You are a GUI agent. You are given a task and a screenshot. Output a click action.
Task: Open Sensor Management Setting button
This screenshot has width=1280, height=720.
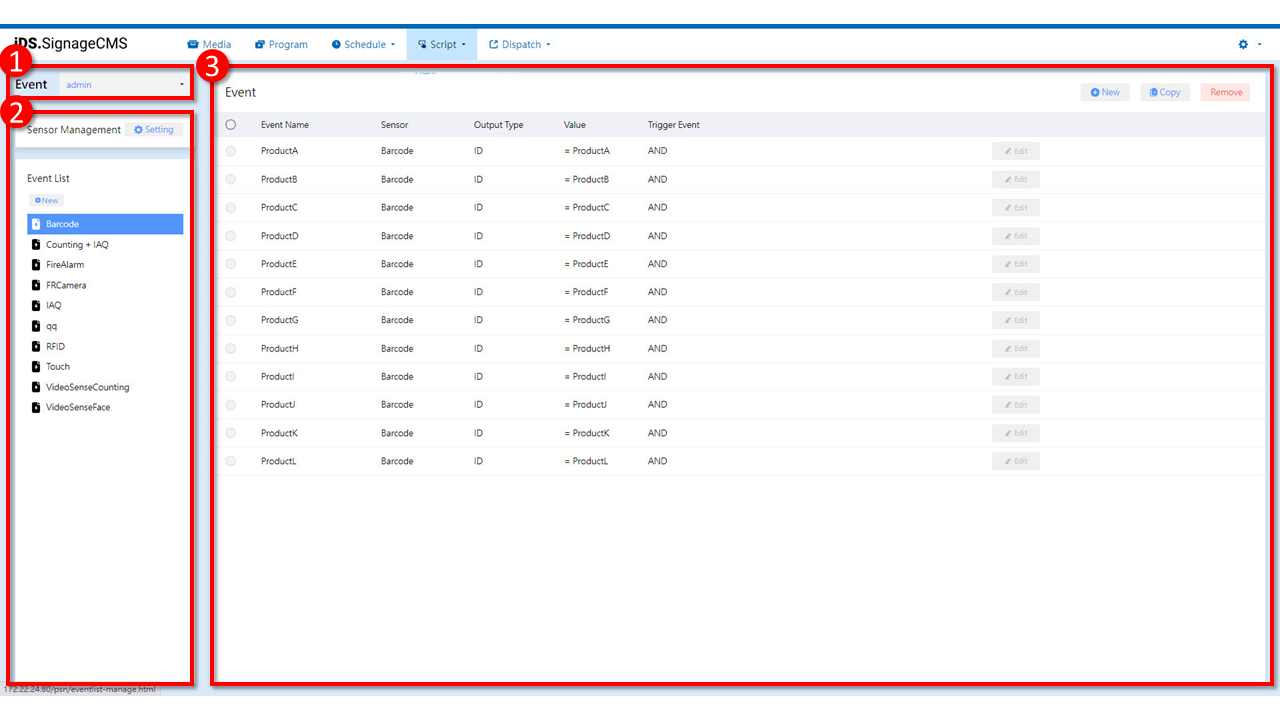pyautogui.click(x=154, y=130)
